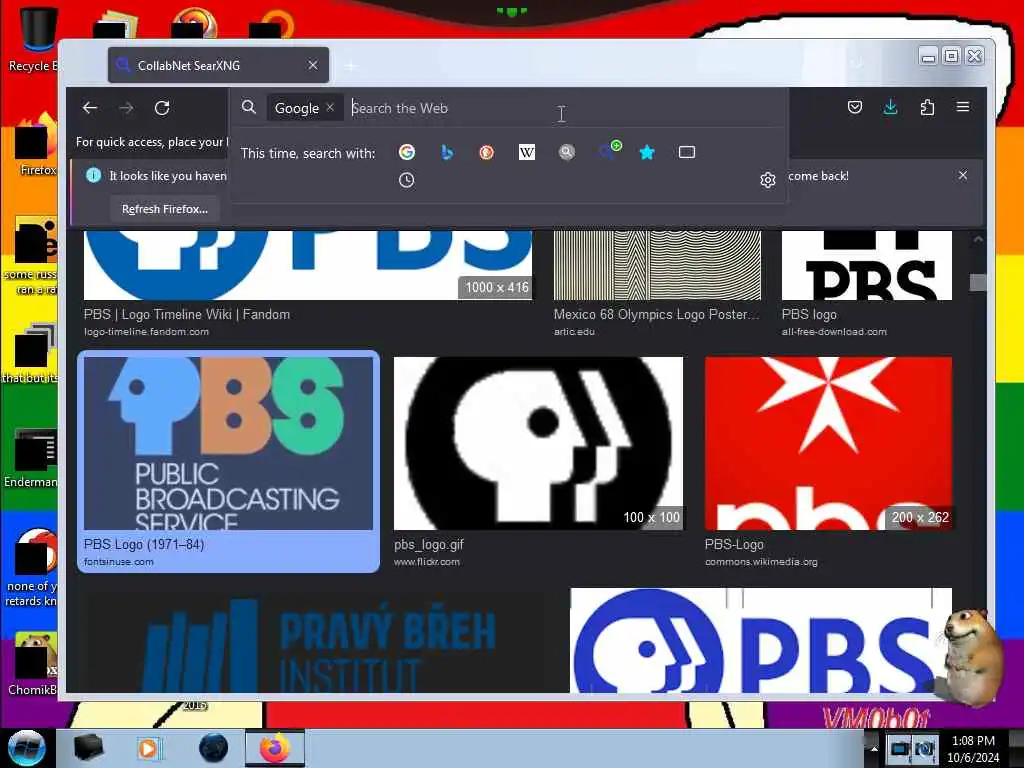
Task: Open the pbs_logo.gif image thumbnail
Action: 538,443
